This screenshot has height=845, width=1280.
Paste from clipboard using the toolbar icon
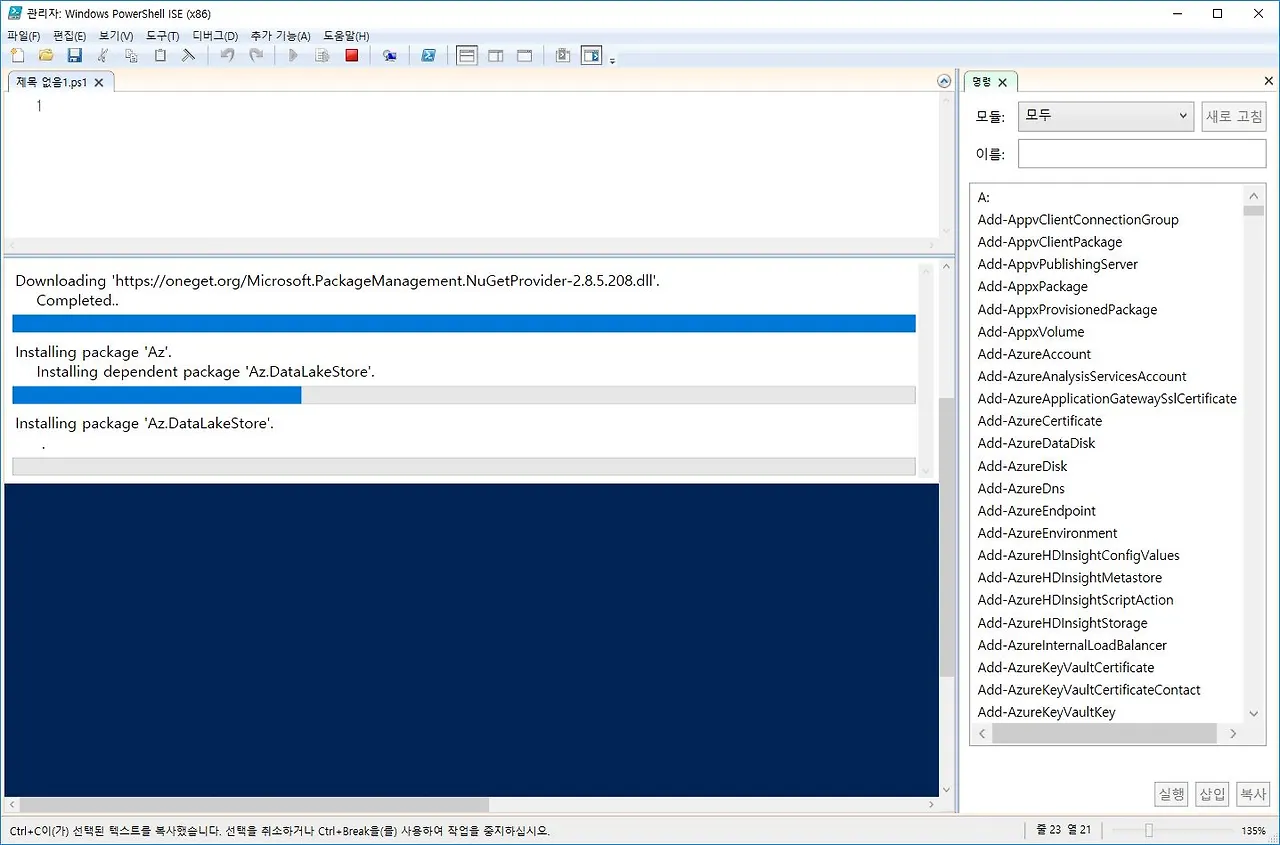click(160, 56)
